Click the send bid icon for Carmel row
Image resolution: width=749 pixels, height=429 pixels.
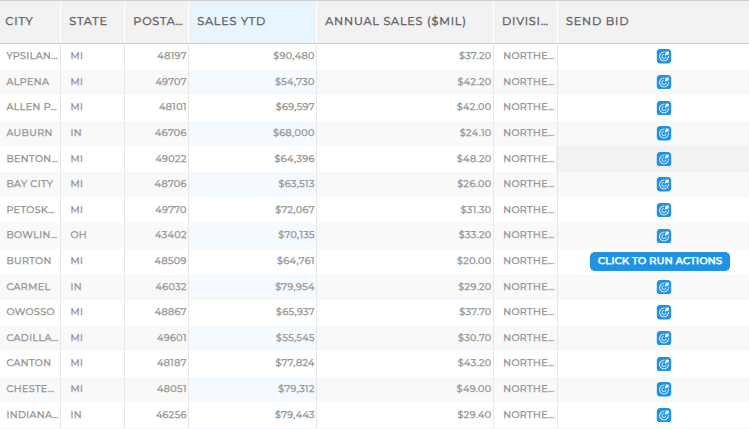pyautogui.click(x=663, y=287)
